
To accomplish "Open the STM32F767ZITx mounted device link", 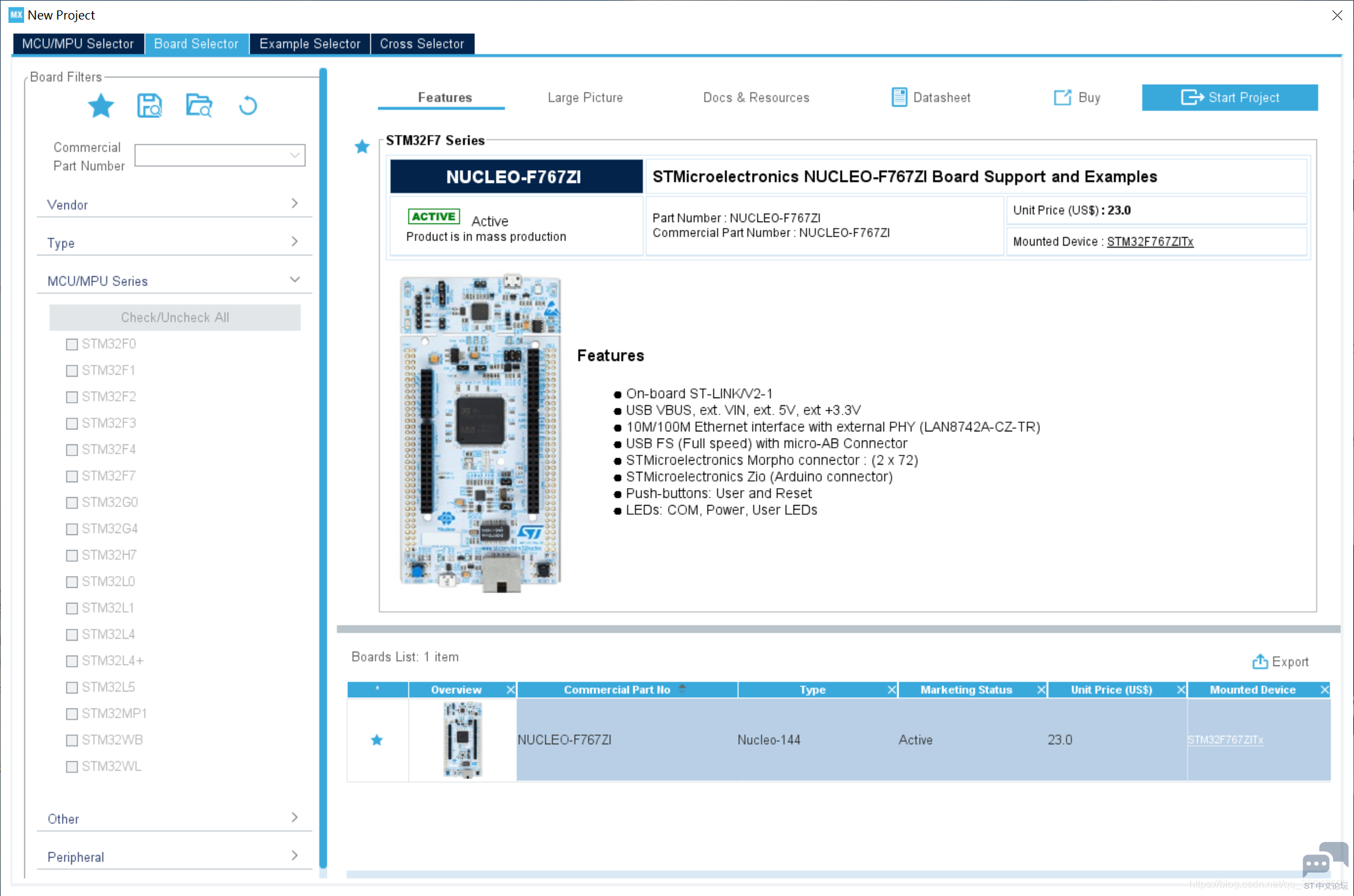I will coord(1150,242).
